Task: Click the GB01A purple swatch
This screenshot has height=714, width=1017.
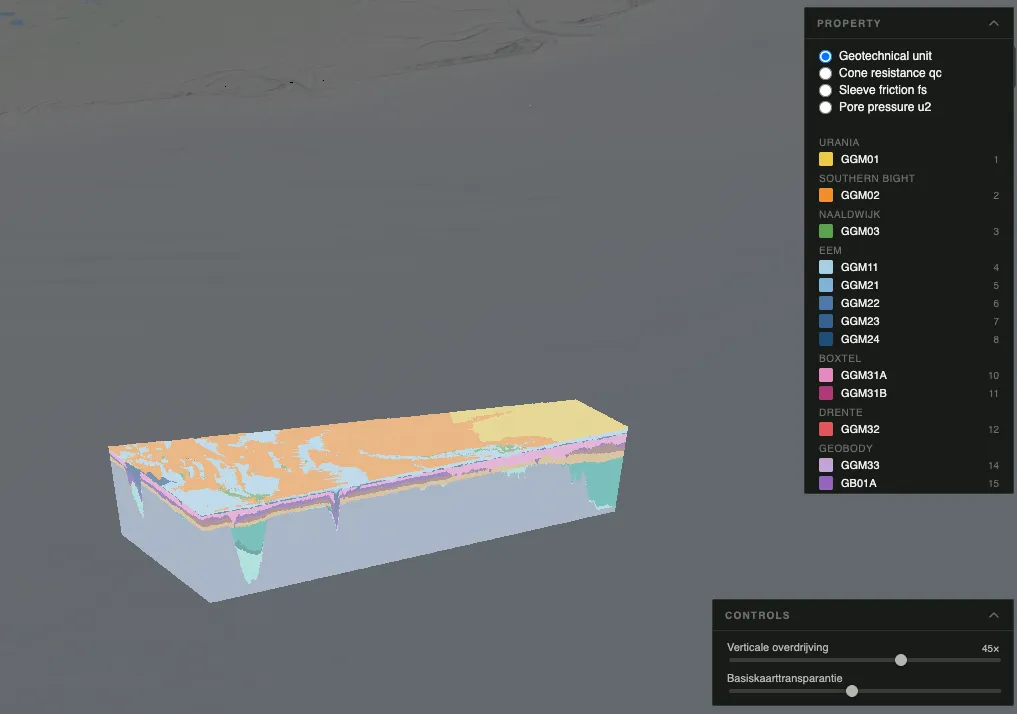Action: point(826,483)
